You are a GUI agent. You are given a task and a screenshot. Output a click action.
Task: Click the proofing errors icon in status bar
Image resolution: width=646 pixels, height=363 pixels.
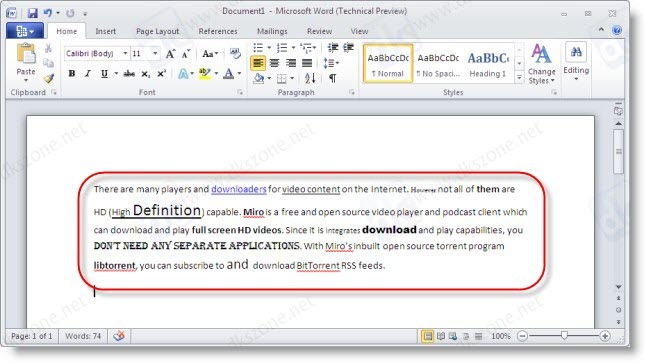coord(119,336)
